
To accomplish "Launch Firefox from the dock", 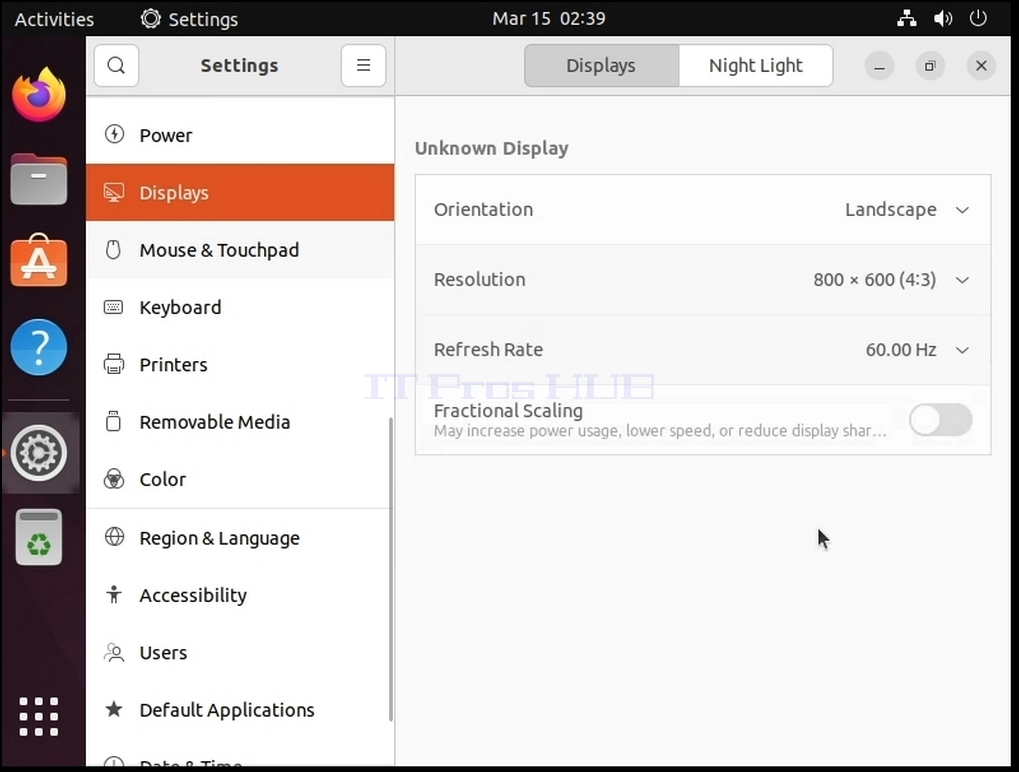I will coord(39,95).
